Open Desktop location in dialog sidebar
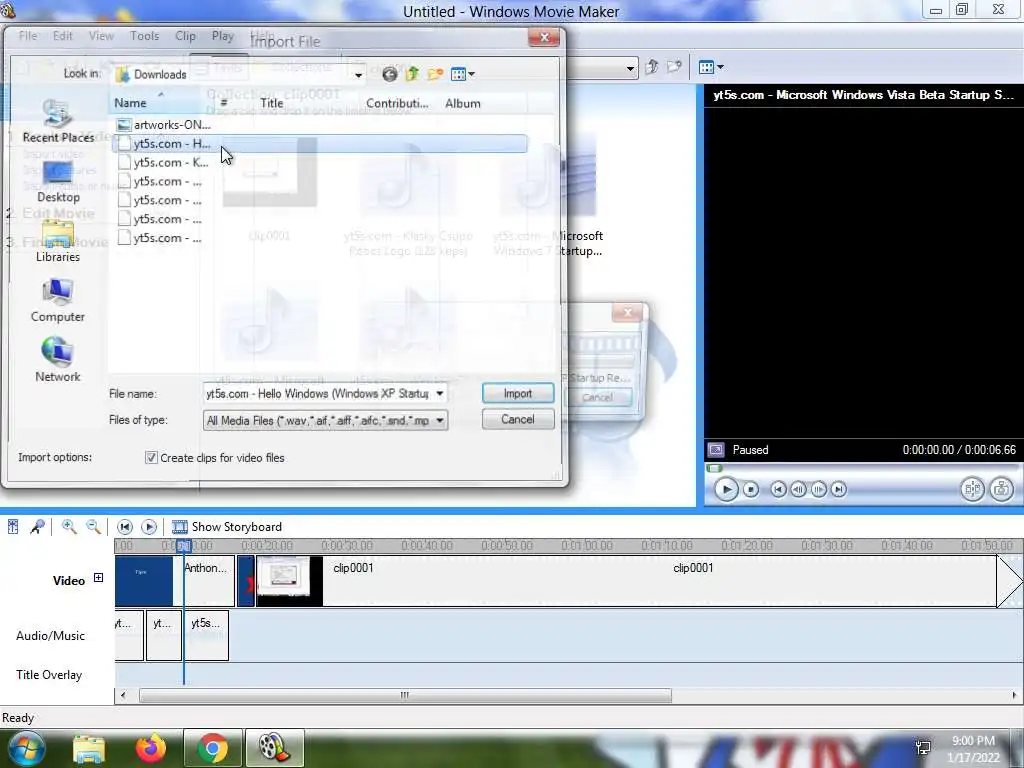This screenshot has width=1024, height=768. pos(58,183)
